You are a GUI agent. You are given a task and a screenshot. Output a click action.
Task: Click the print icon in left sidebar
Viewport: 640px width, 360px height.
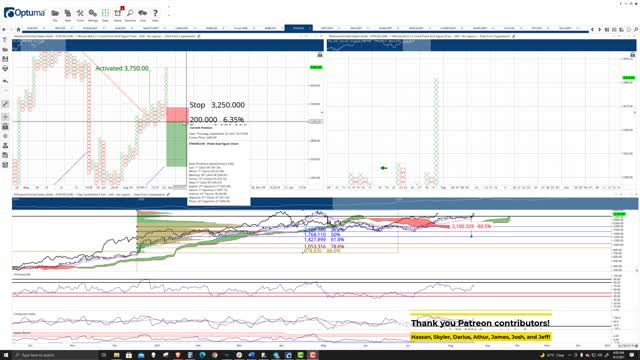5,69
